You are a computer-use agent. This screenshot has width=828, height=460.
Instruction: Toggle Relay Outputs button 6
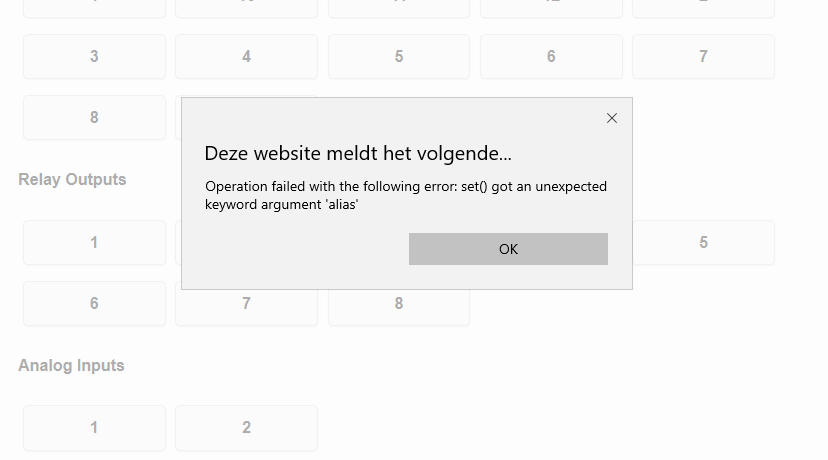(x=94, y=303)
